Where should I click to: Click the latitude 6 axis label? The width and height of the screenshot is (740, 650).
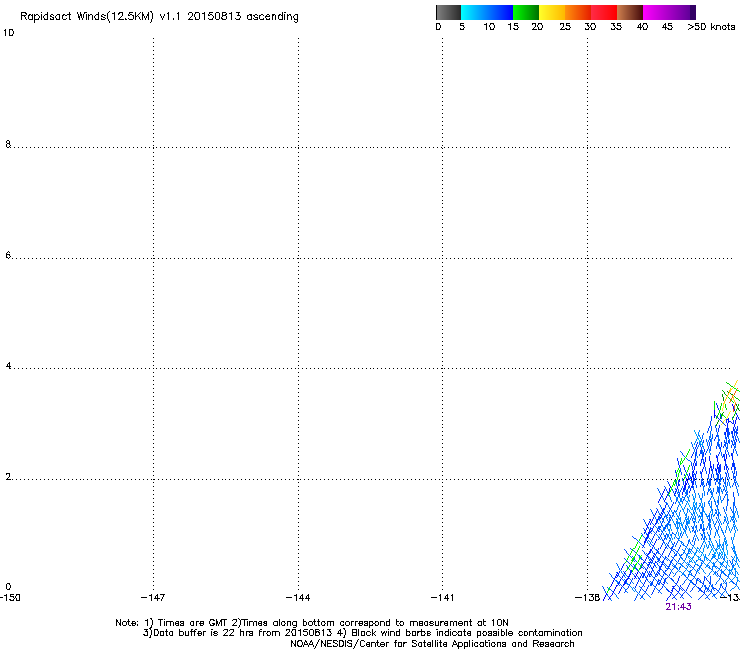(8, 255)
